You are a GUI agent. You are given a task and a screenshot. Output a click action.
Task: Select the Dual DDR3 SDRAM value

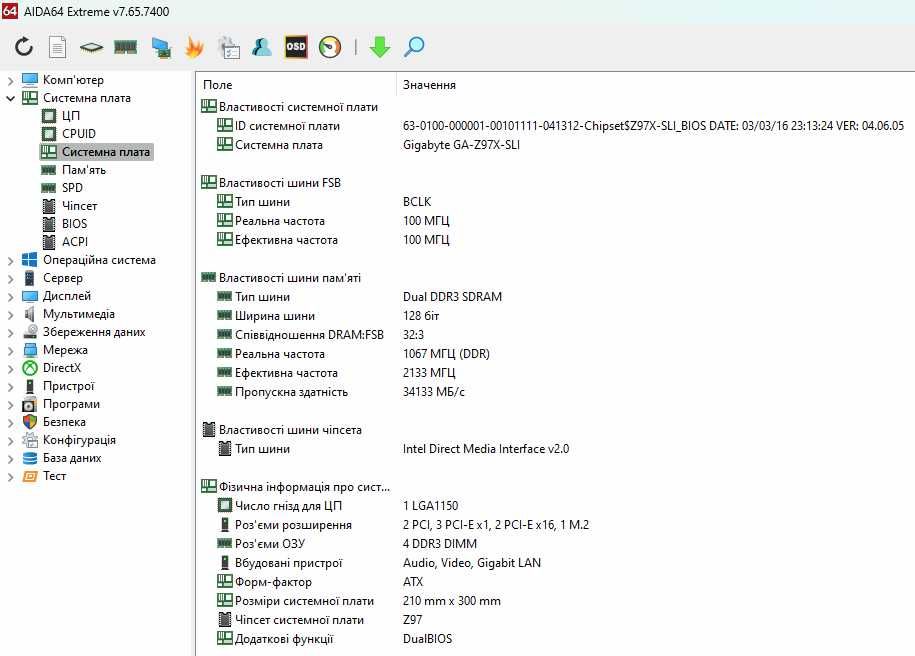452,296
